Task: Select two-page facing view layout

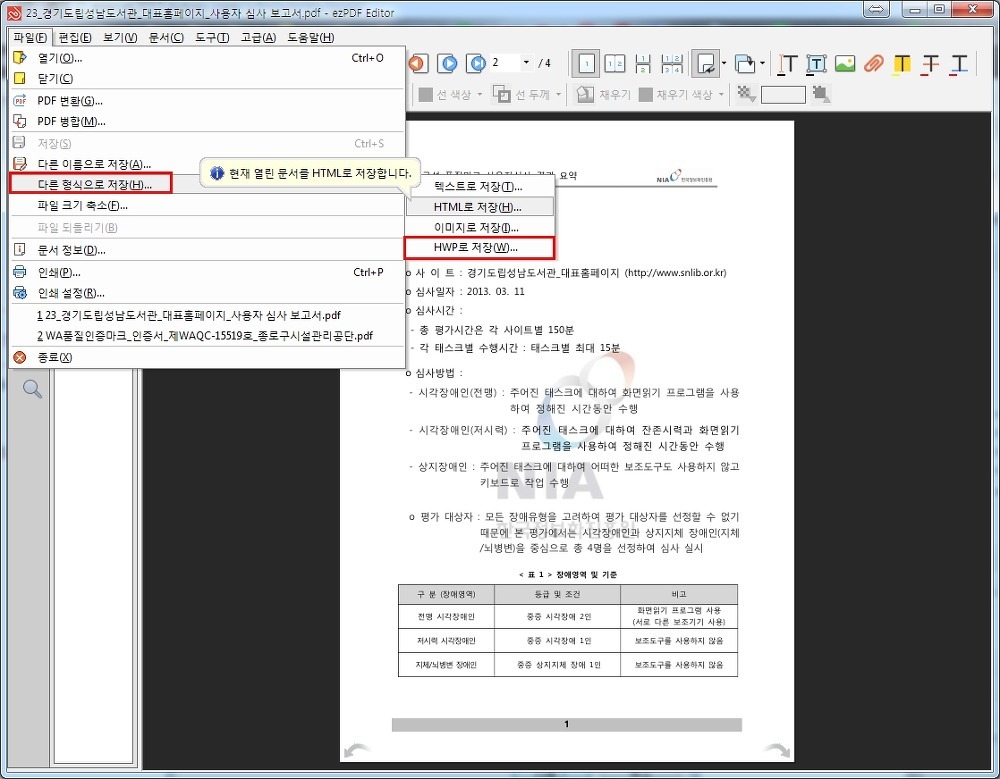Action: [x=615, y=63]
